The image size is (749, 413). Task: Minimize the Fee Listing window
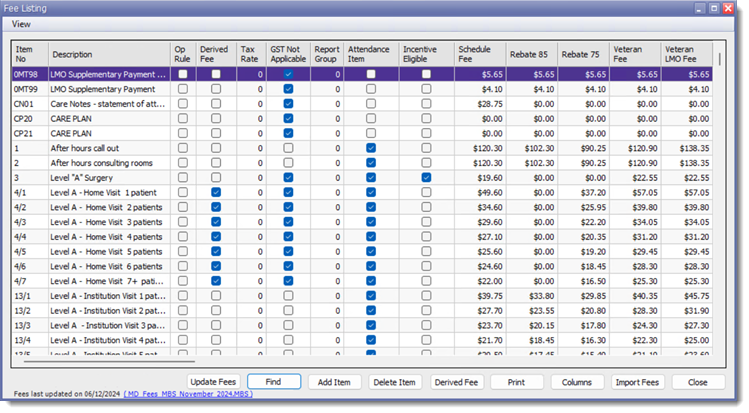click(x=700, y=7)
